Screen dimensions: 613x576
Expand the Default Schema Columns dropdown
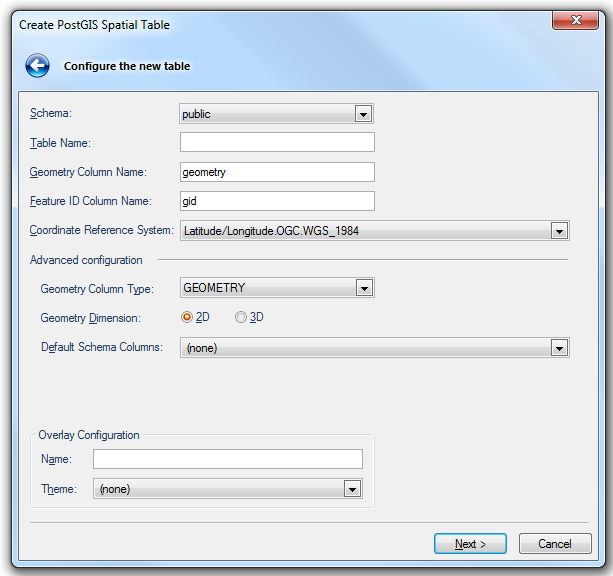coord(374,348)
